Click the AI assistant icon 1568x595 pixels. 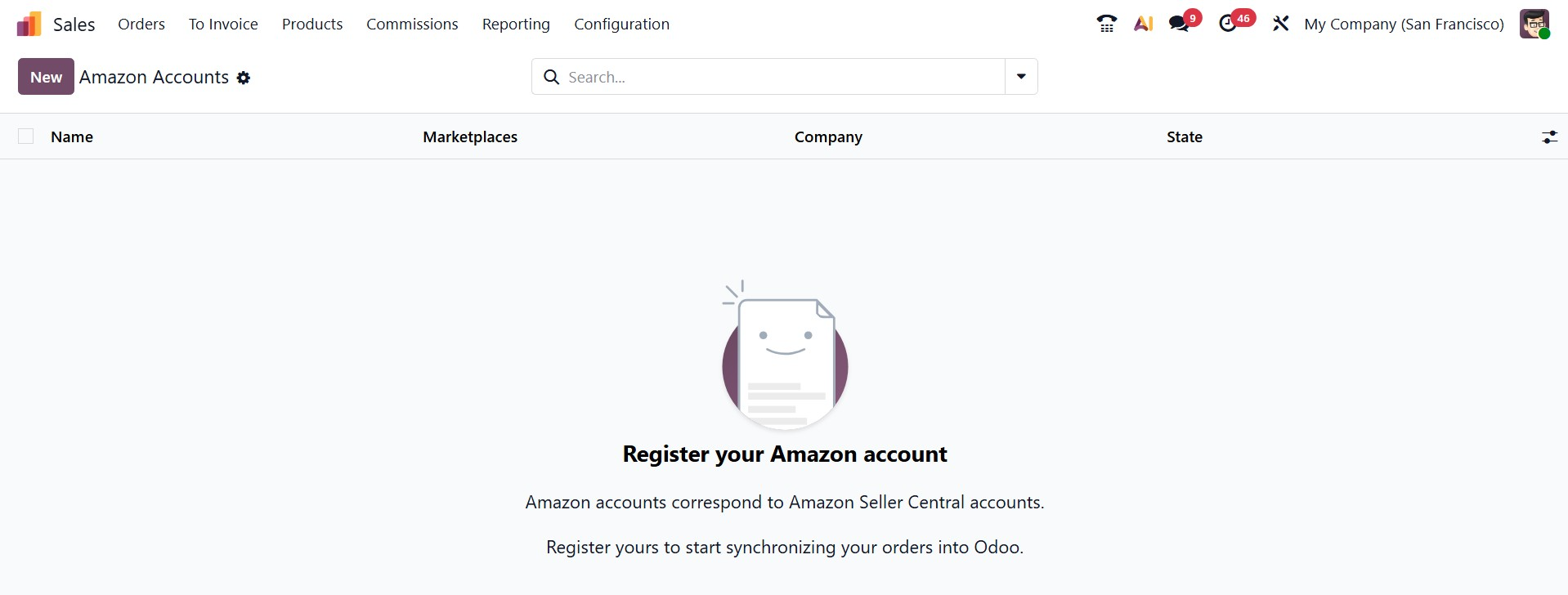click(x=1144, y=24)
